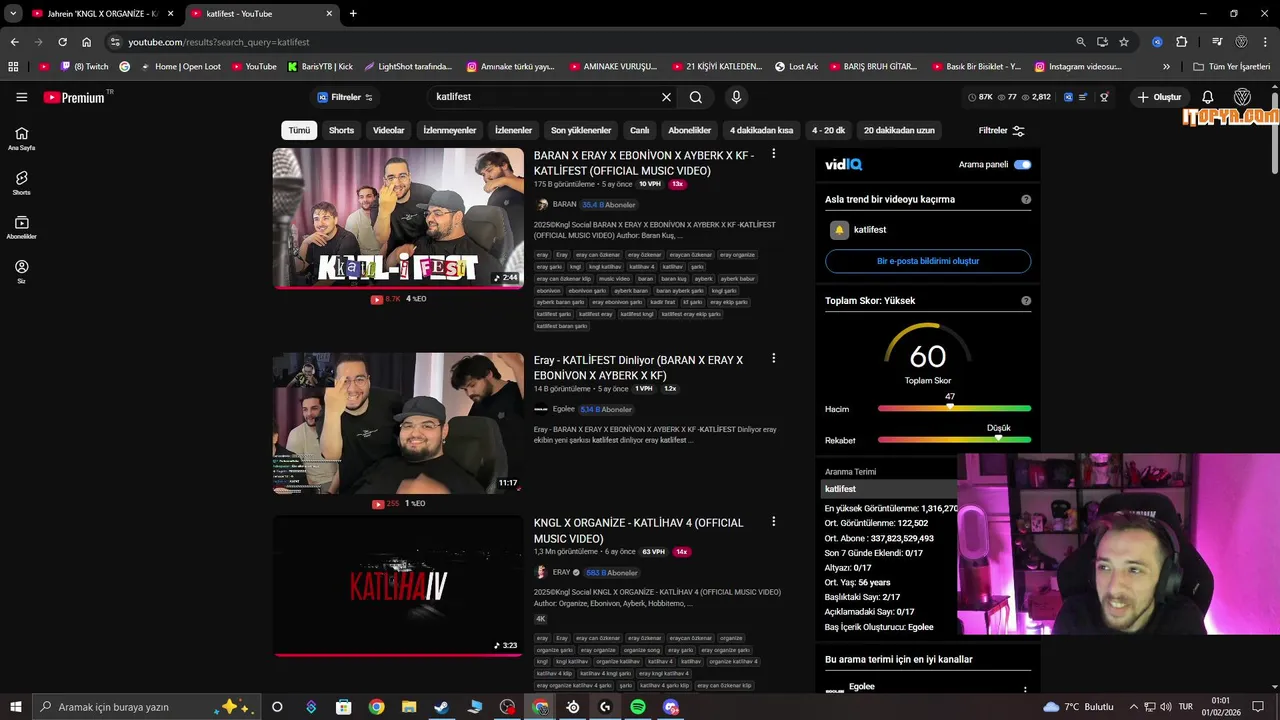Click the vidIQ extension icon in Chrome toolbar
Image resolution: width=1280 pixels, height=720 pixels.
1157,42
